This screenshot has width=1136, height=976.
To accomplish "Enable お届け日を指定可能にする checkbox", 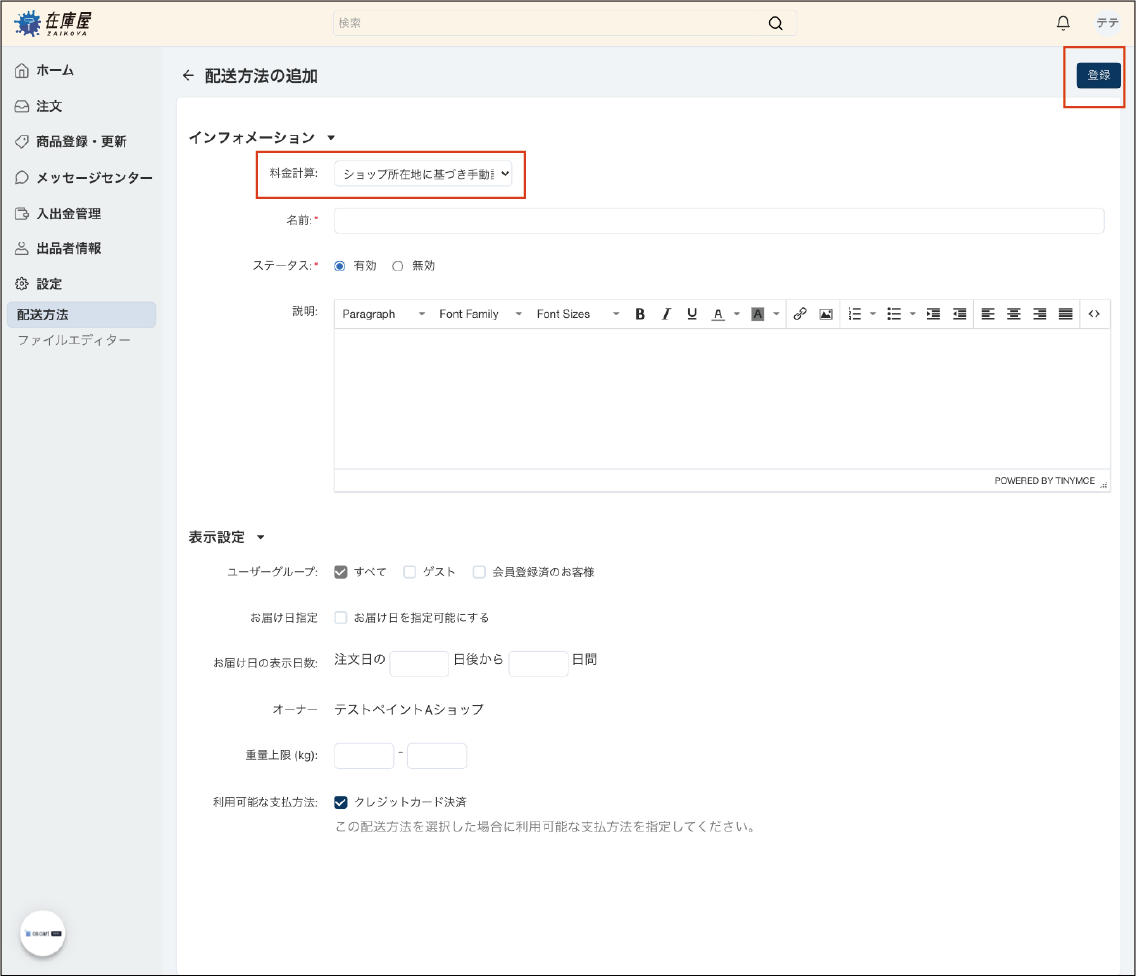I will [341, 618].
